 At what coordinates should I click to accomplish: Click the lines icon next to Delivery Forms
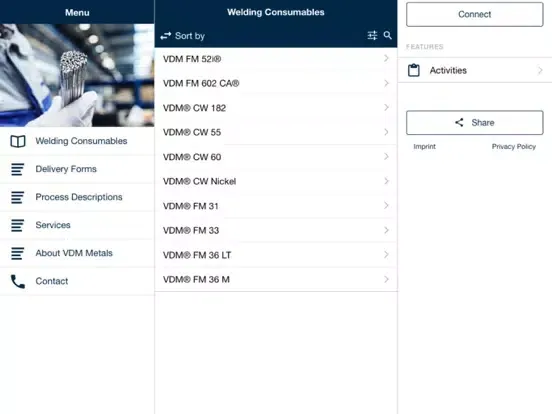(17, 169)
